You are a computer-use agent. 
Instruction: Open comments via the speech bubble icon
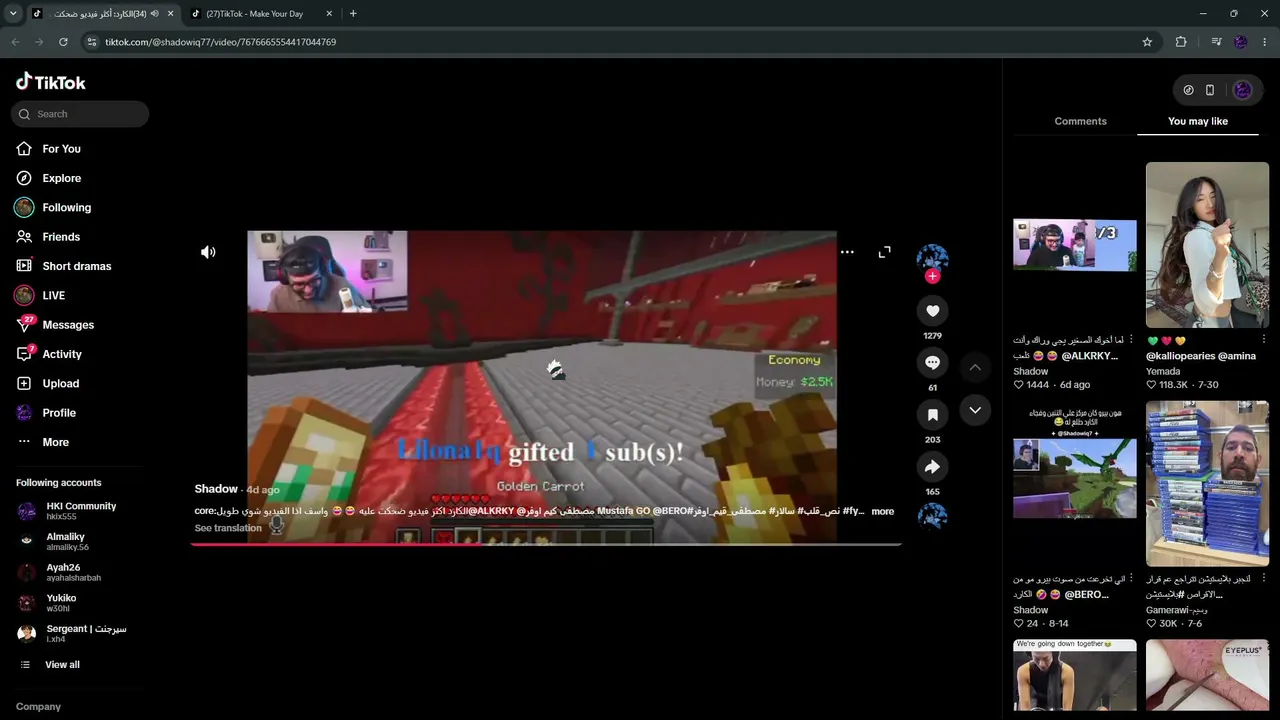pos(932,362)
